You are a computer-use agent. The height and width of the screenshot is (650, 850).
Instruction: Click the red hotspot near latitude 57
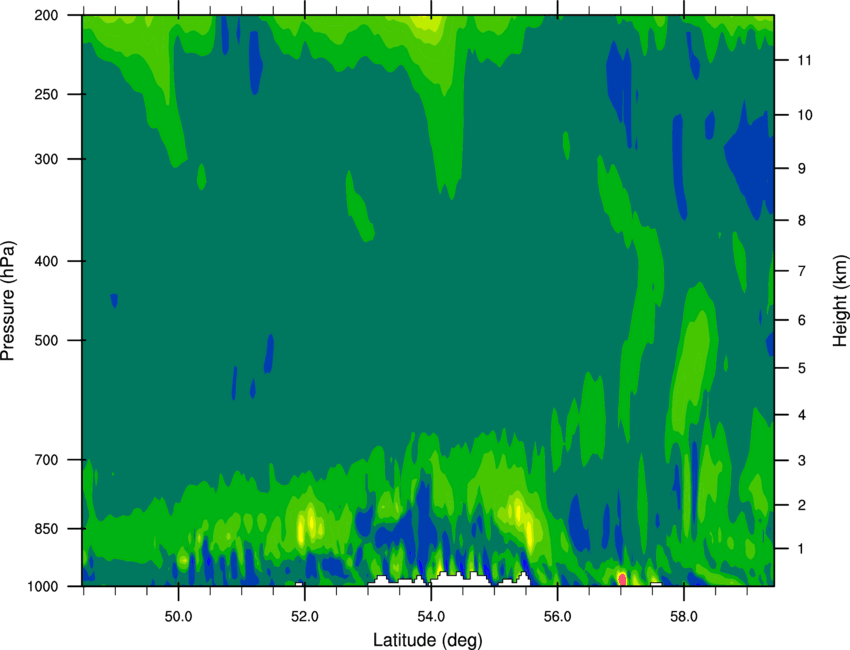622,579
